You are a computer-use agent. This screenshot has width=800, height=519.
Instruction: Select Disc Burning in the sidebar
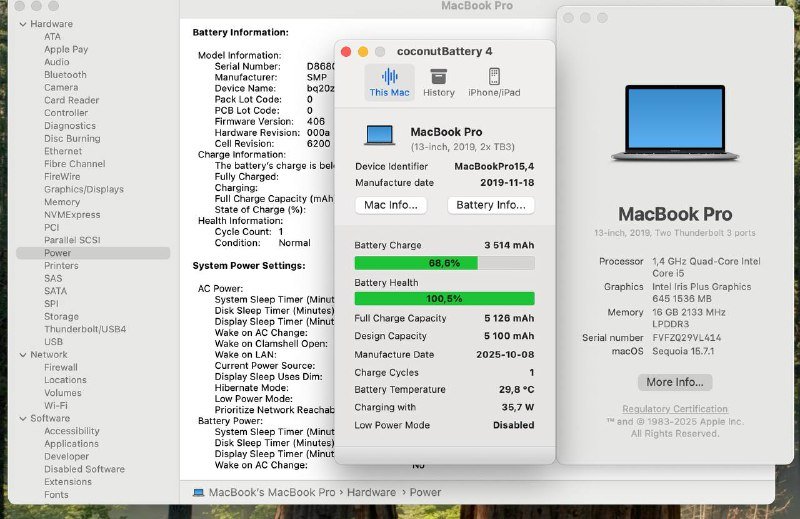pos(72,138)
